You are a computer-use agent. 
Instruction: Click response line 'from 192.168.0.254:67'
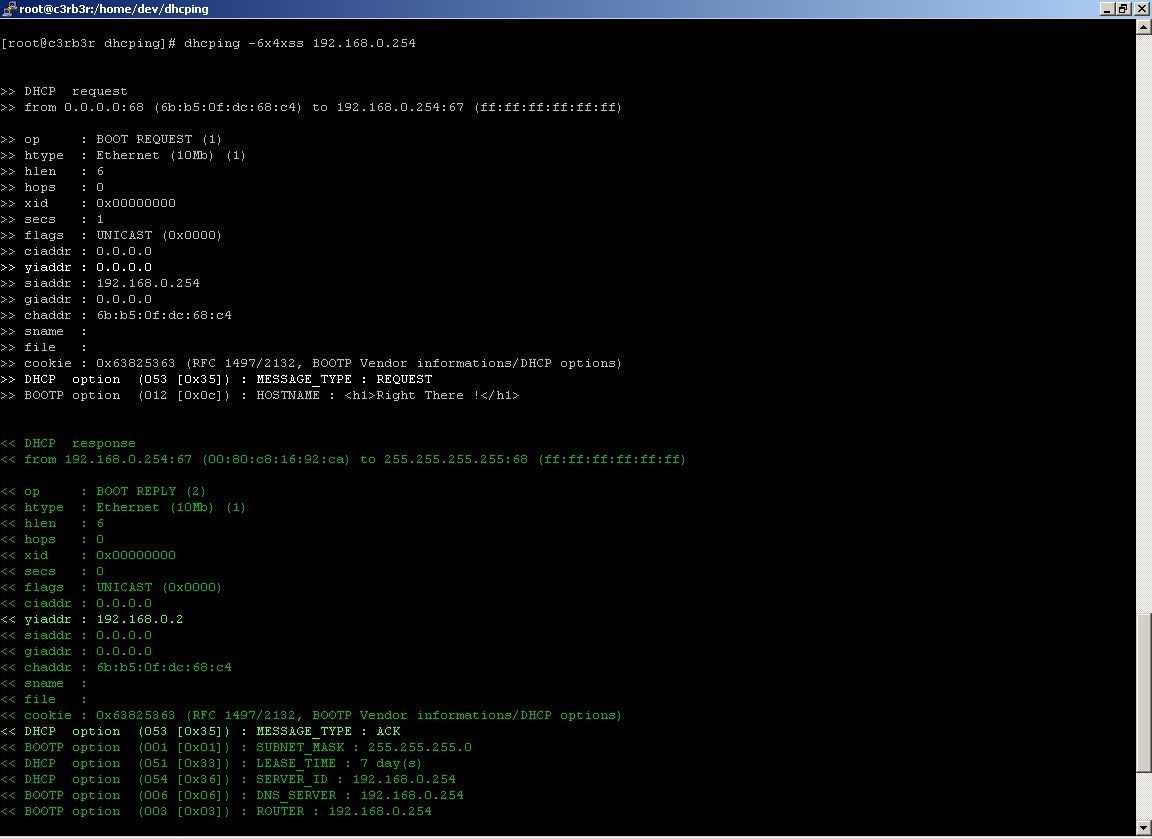343,459
